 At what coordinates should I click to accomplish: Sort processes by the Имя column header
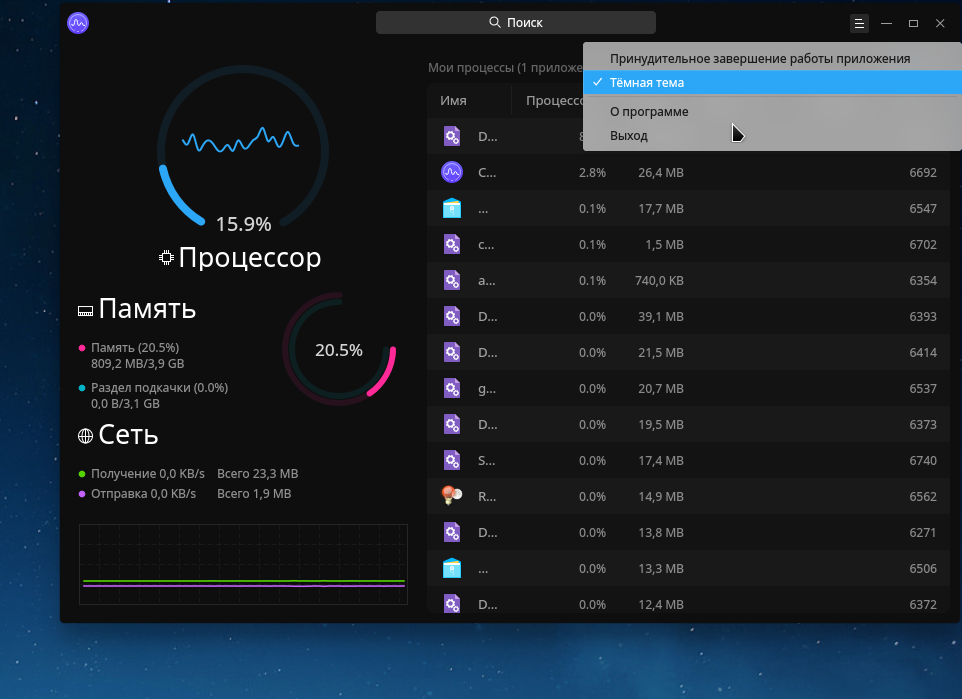point(453,101)
